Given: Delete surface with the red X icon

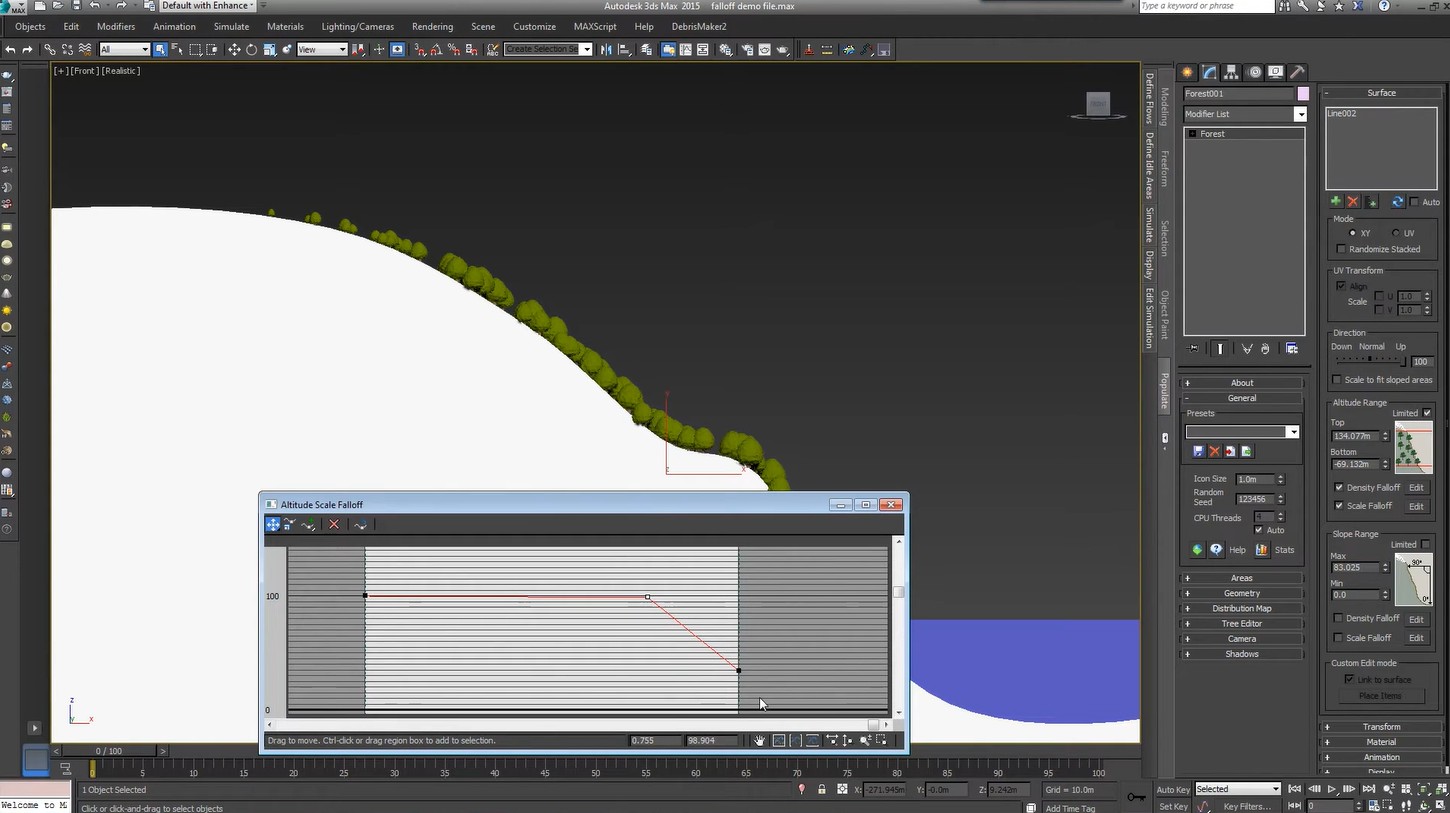Looking at the screenshot, I should tap(1353, 202).
